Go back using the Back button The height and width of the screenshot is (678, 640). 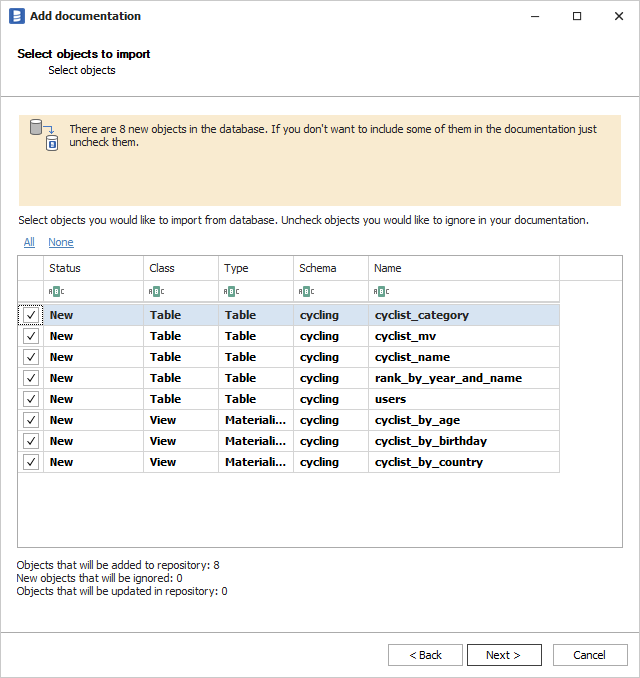click(x=425, y=655)
